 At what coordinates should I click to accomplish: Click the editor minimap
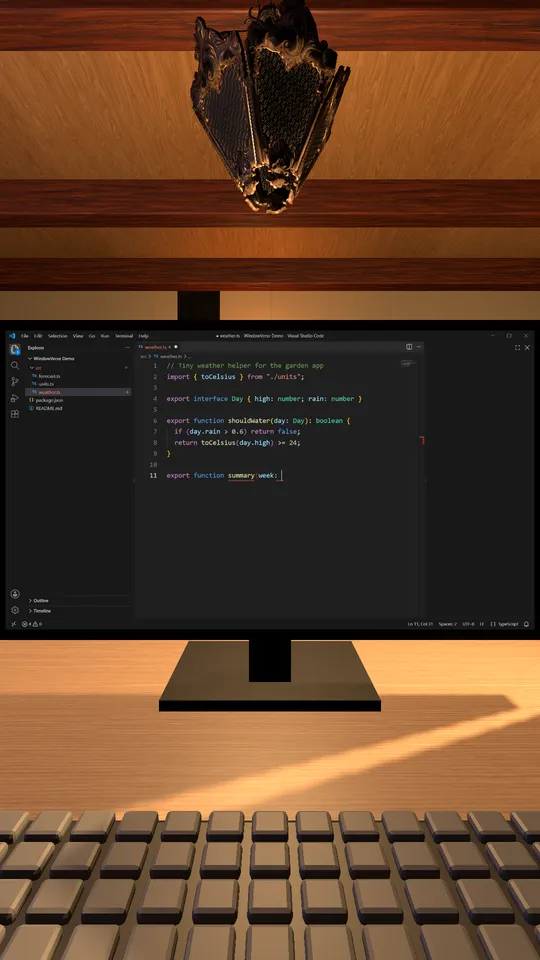(x=408, y=364)
